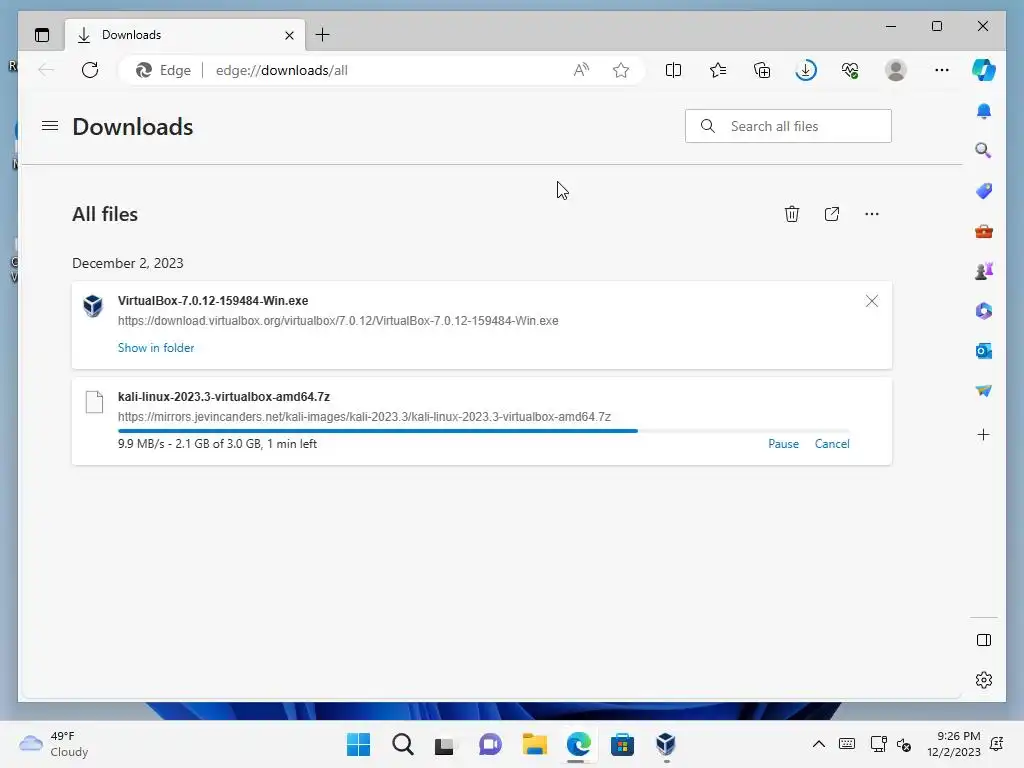Open Microsoft 365 sidebar icon
Screen dimensions: 1024x768
984,311
